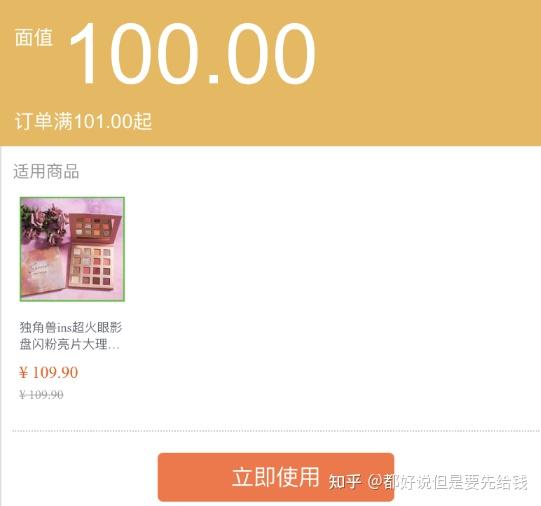
Task: Click the empty golden coupon banner area
Action: (428, 72)
